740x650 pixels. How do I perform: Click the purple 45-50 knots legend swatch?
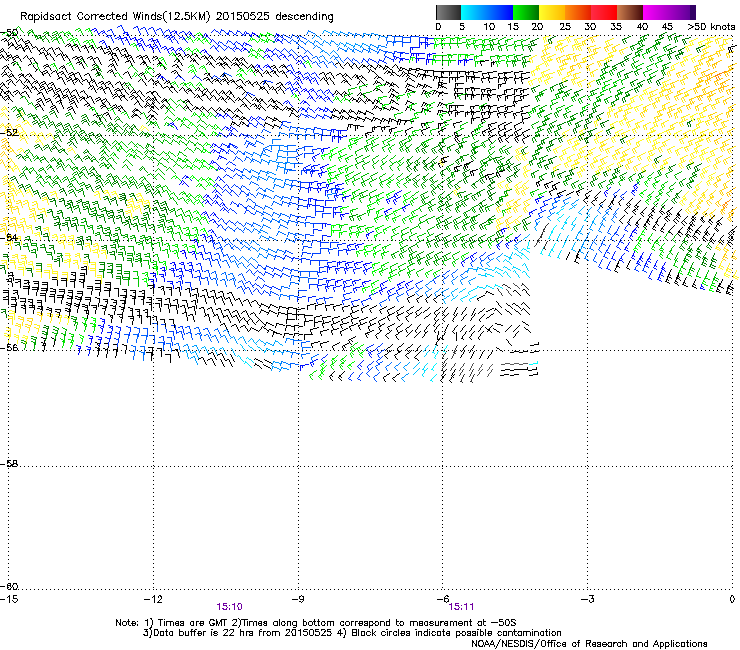click(x=682, y=12)
